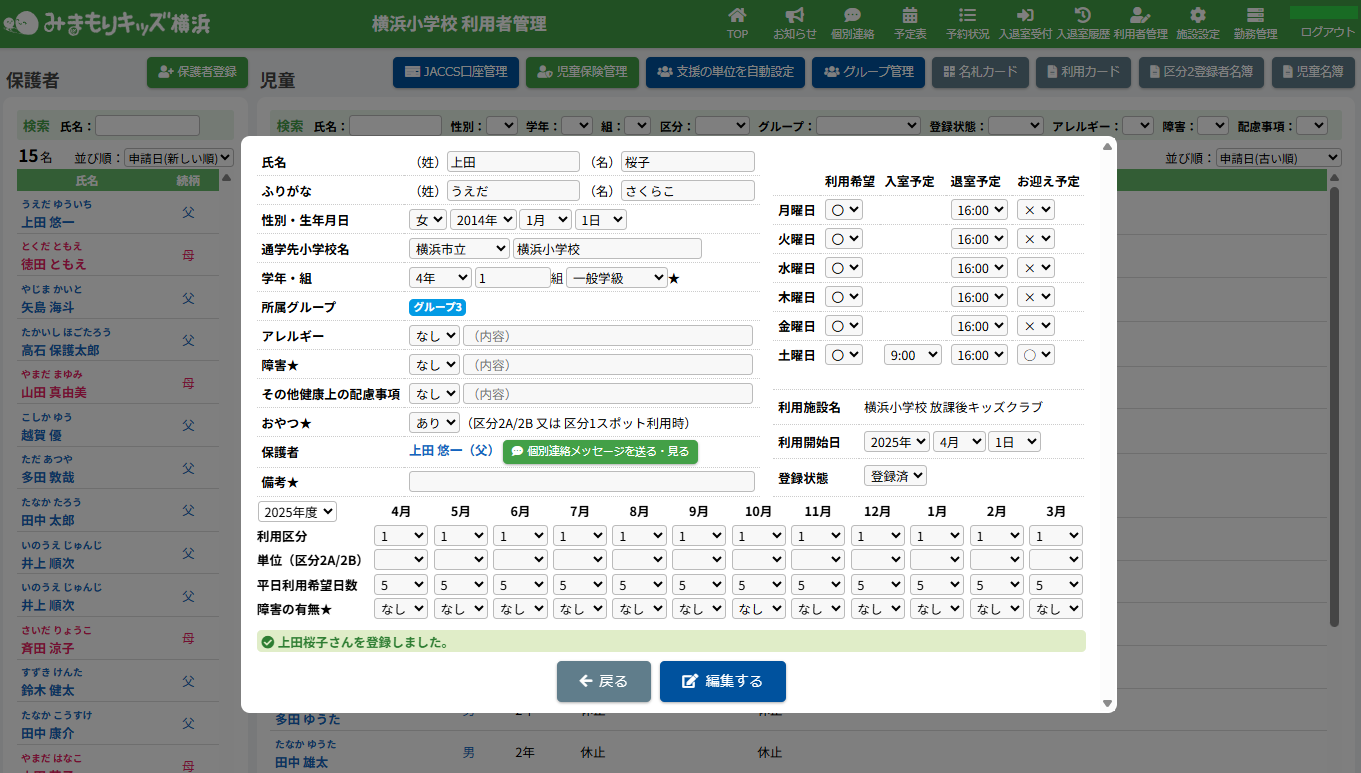The height and width of the screenshot is (773, 1361).
Task: Change 月曜日 退室予定 time dropdown
Action: (978, 210)
